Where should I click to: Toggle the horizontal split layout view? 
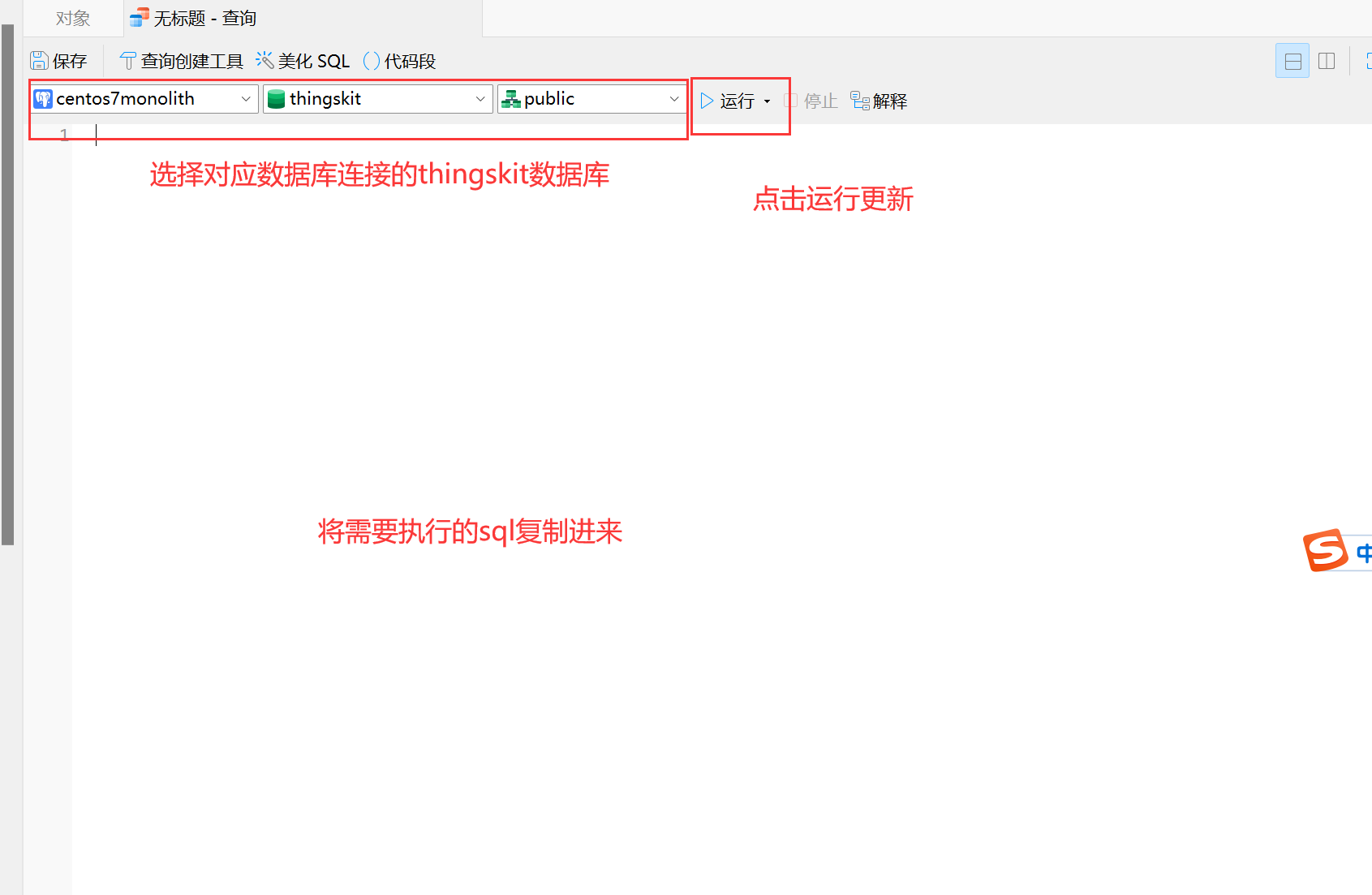(x=1292, y=61)
